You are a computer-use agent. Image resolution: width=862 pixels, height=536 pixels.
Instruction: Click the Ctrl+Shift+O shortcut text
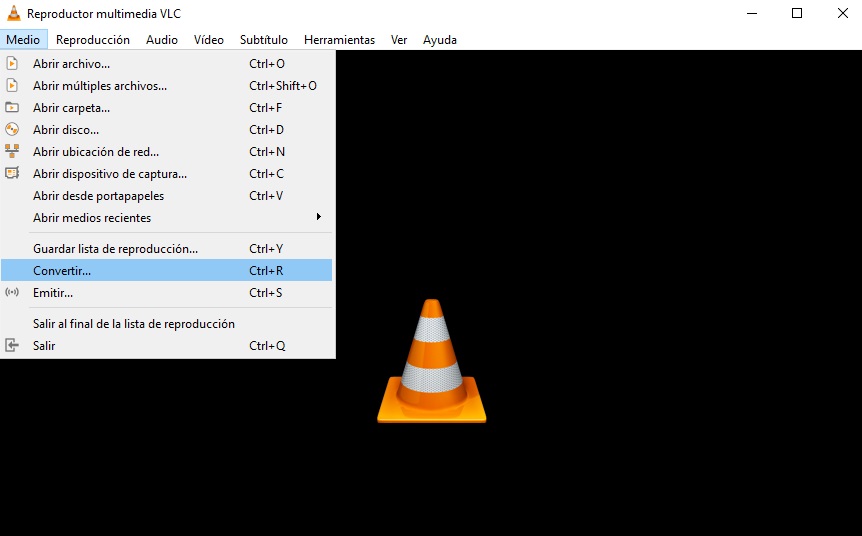tap(283, 86)
